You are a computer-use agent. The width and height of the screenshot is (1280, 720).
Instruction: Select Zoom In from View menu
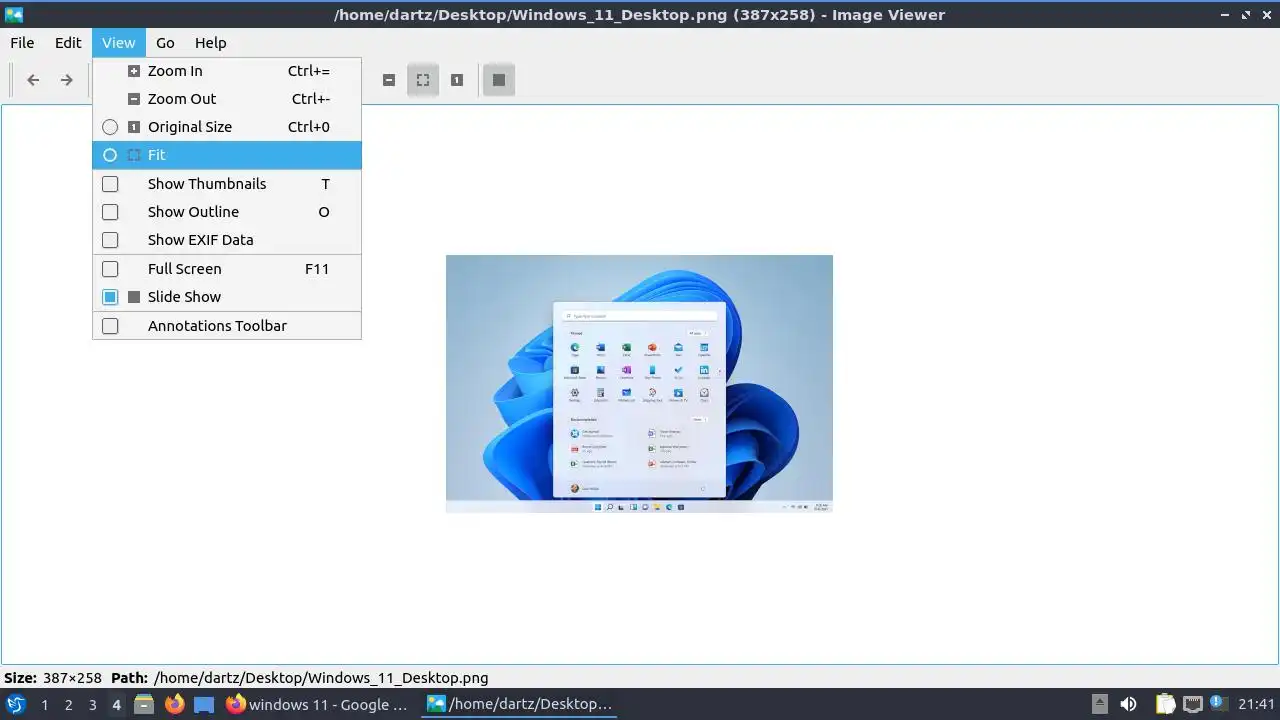(x=227, y=71)
